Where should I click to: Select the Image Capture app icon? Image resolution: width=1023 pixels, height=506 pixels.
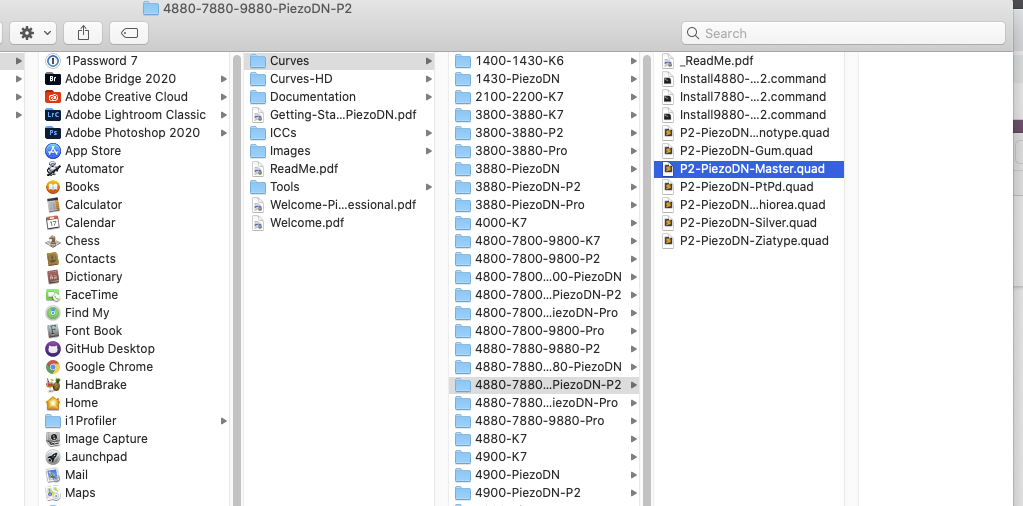coord(53,439)
